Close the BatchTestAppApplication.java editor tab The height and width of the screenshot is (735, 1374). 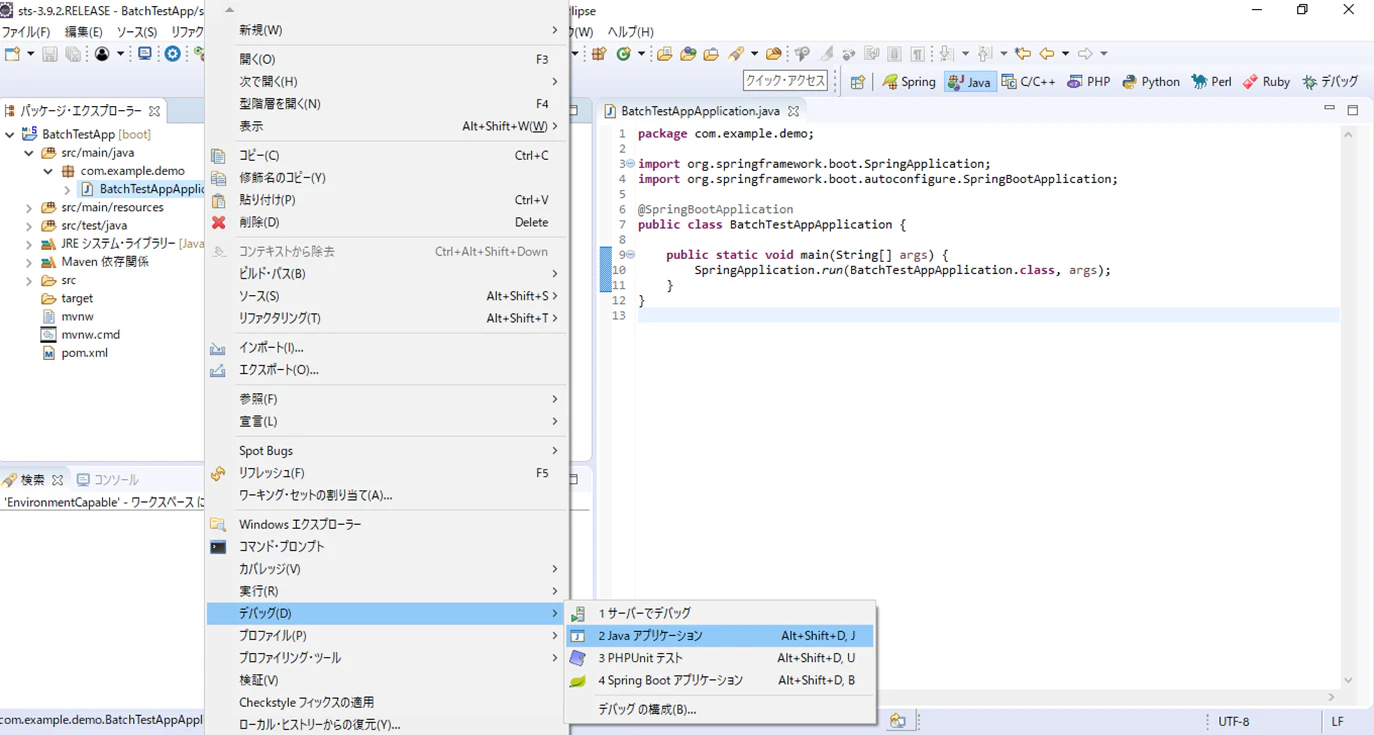pyautogui.click(x=793, y=111)
